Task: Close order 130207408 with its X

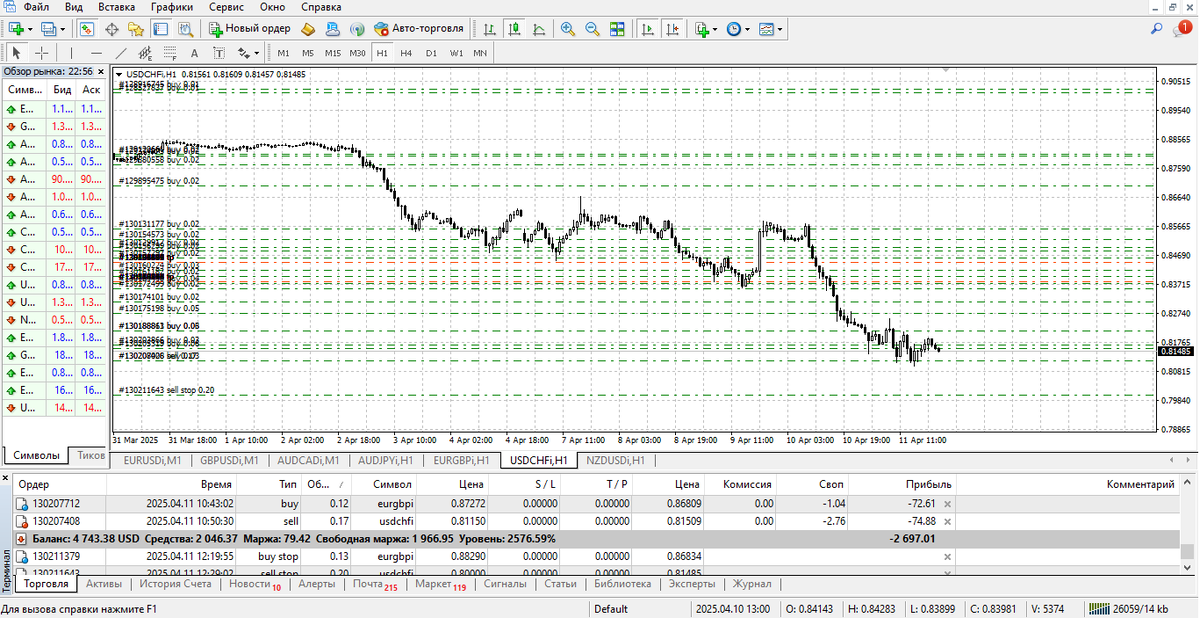Action: (948, 521)
